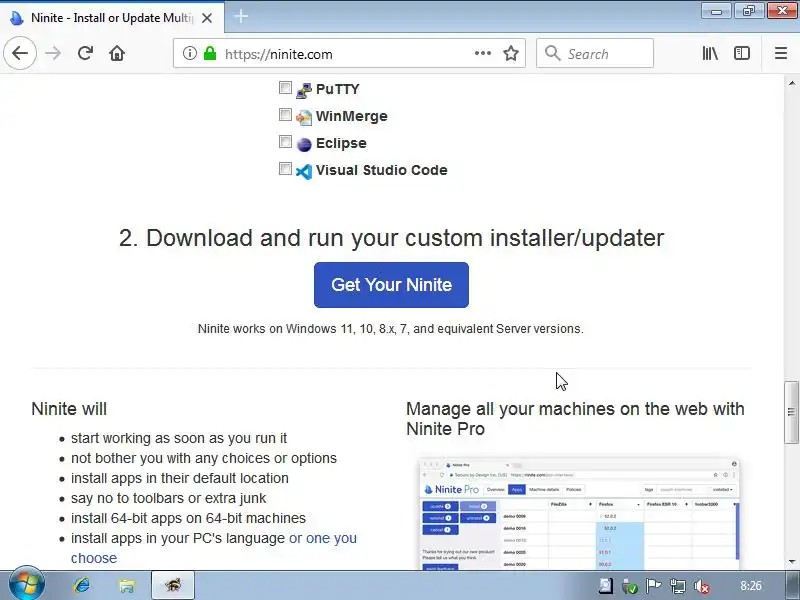Click the 'Ninite will' heading

[x=69, y=409]
